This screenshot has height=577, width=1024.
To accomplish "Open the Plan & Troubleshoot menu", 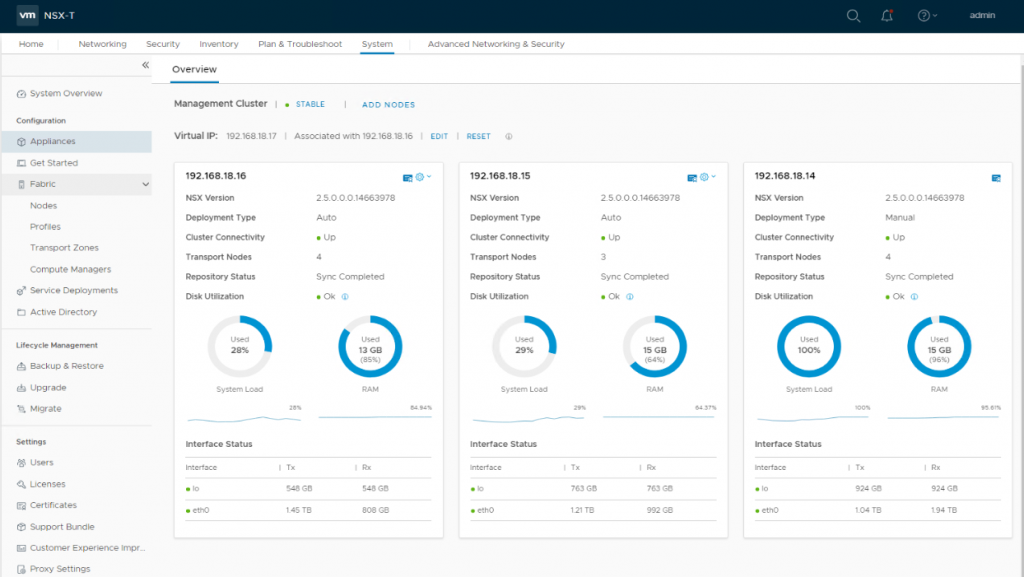I will click(x=300, y=44).
